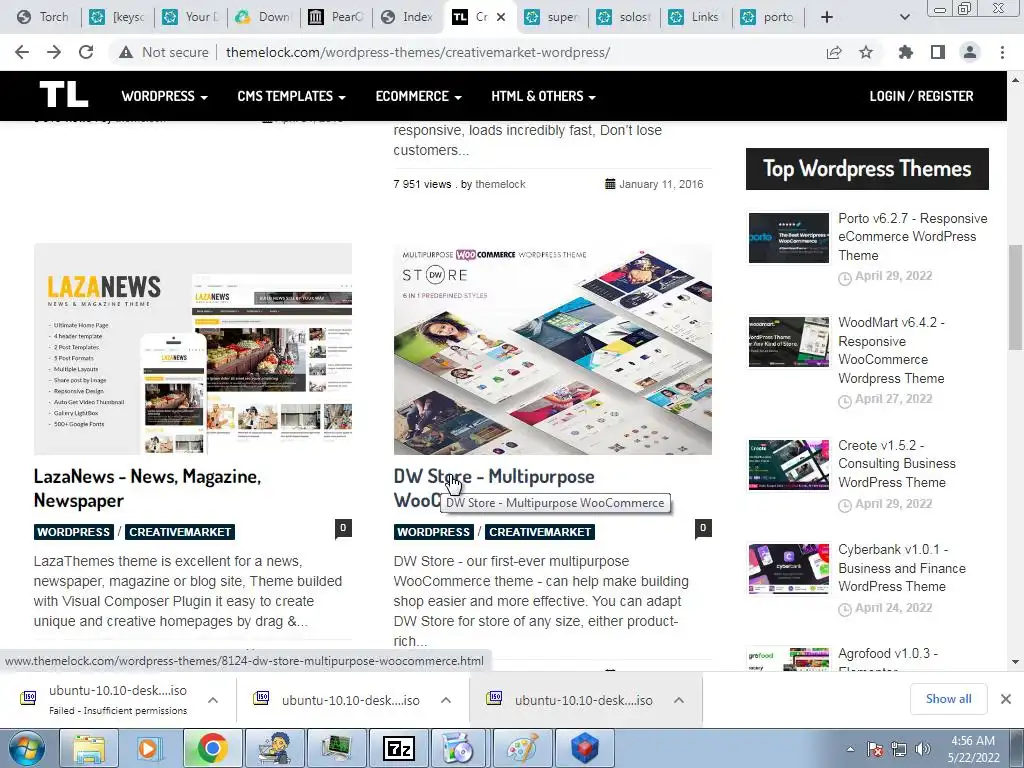Click the address bar URL field

click(418, 52)
